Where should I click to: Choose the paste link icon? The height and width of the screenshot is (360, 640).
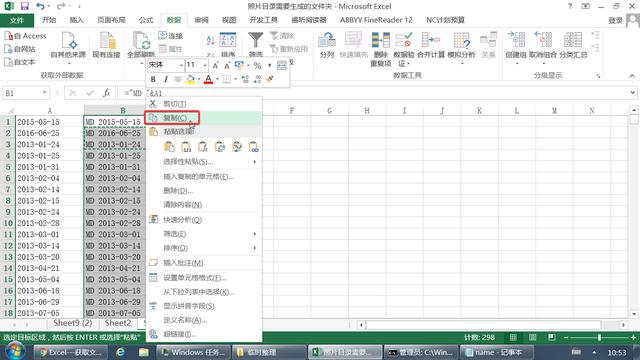pyautogui.click(x=253, y=147)
